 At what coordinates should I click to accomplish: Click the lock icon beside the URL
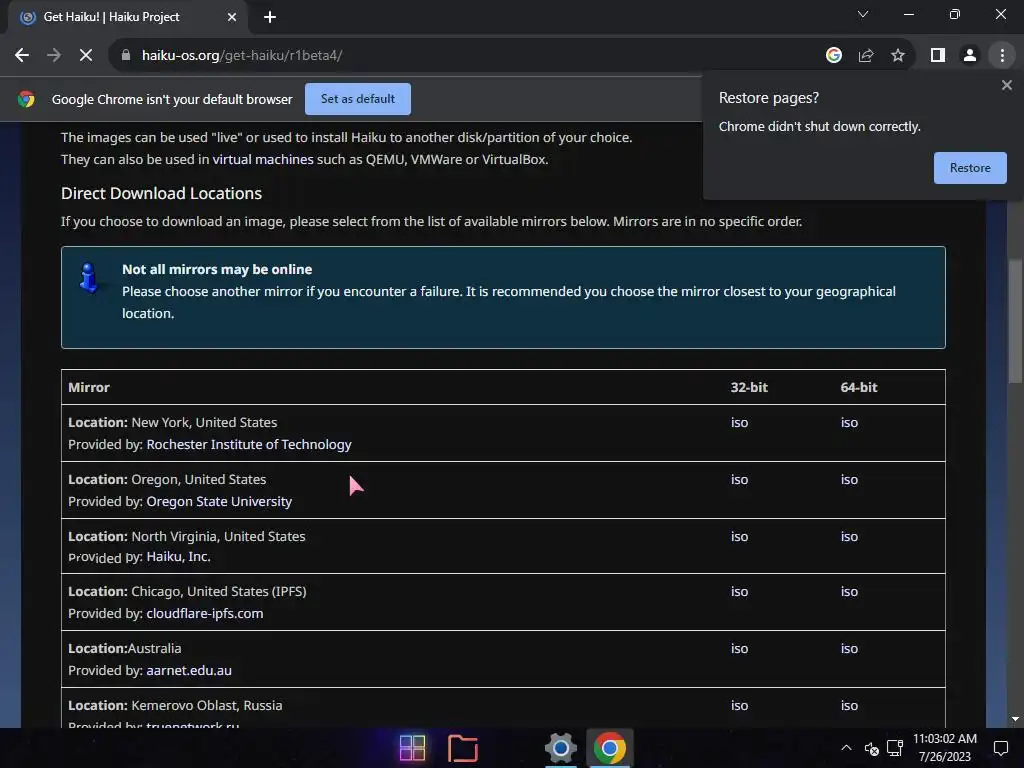click(x=126, y=56)
